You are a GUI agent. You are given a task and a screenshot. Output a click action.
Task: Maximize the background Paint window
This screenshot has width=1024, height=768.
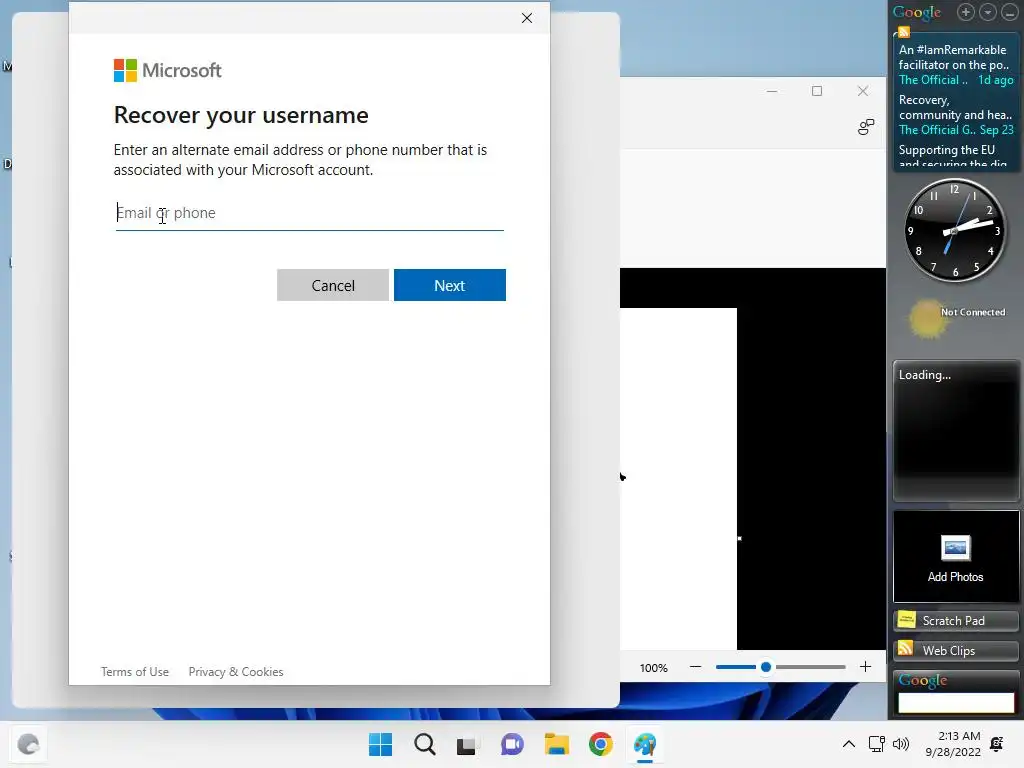coord(817,91)
